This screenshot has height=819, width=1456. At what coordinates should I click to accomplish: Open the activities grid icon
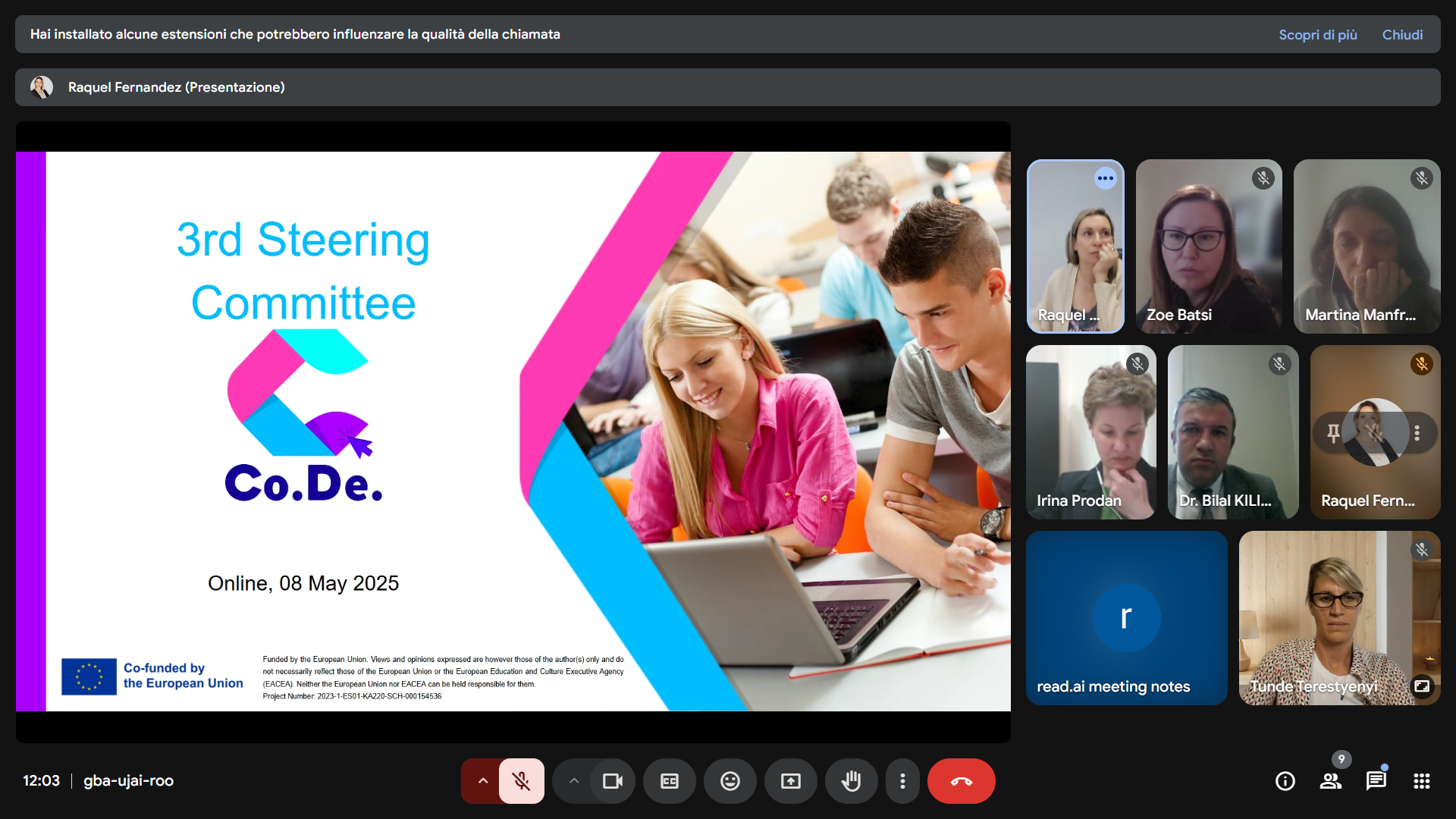(x=1421, y=781)
